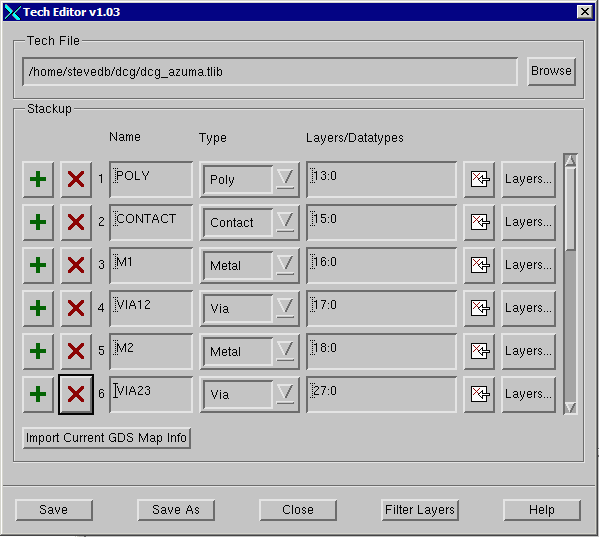Open the Type dropdown showing Poly
Viewport: 599px width, 537px height.
[x=249, y=179]
